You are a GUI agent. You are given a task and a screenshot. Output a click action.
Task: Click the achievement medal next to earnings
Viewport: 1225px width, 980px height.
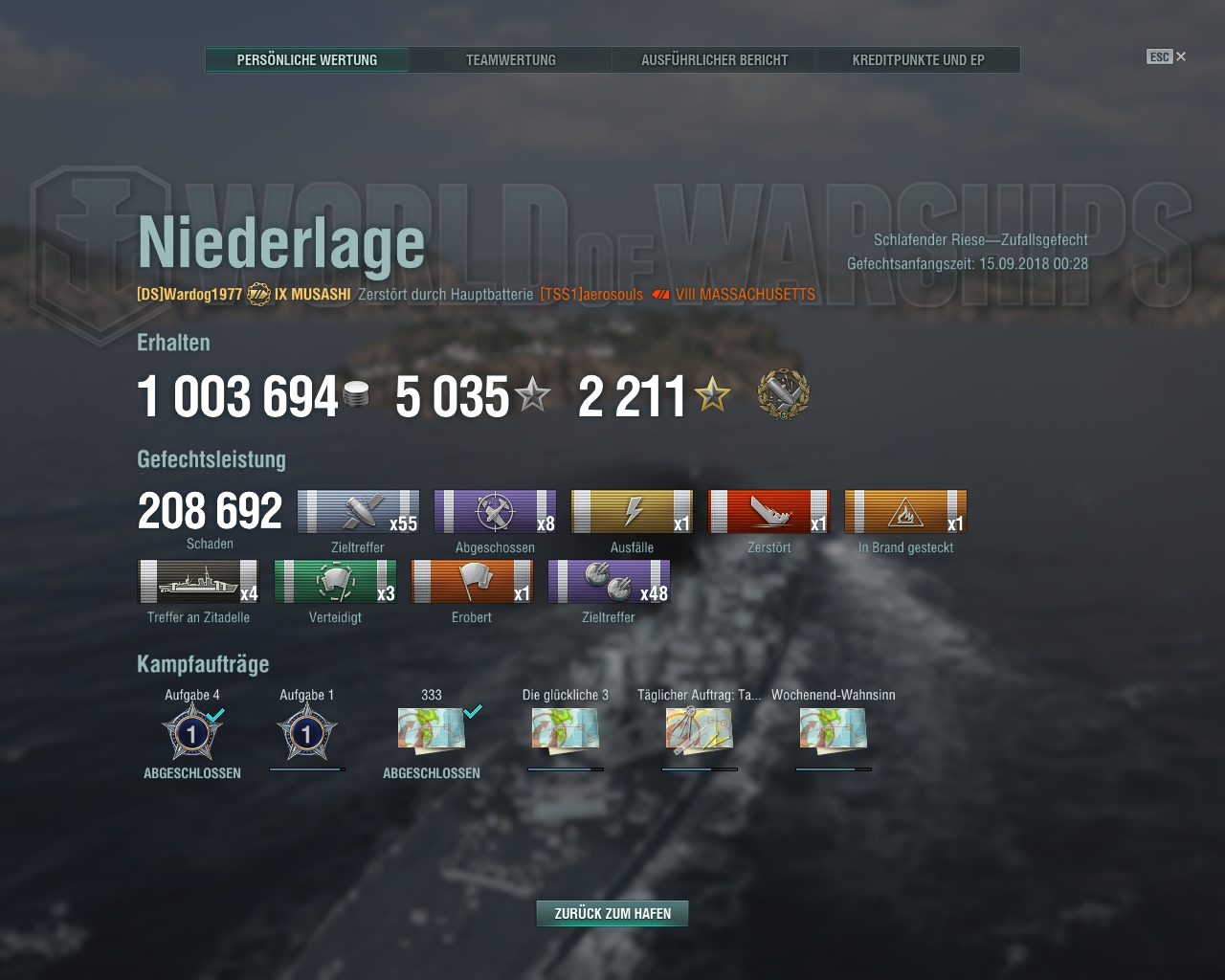point(784,394)
